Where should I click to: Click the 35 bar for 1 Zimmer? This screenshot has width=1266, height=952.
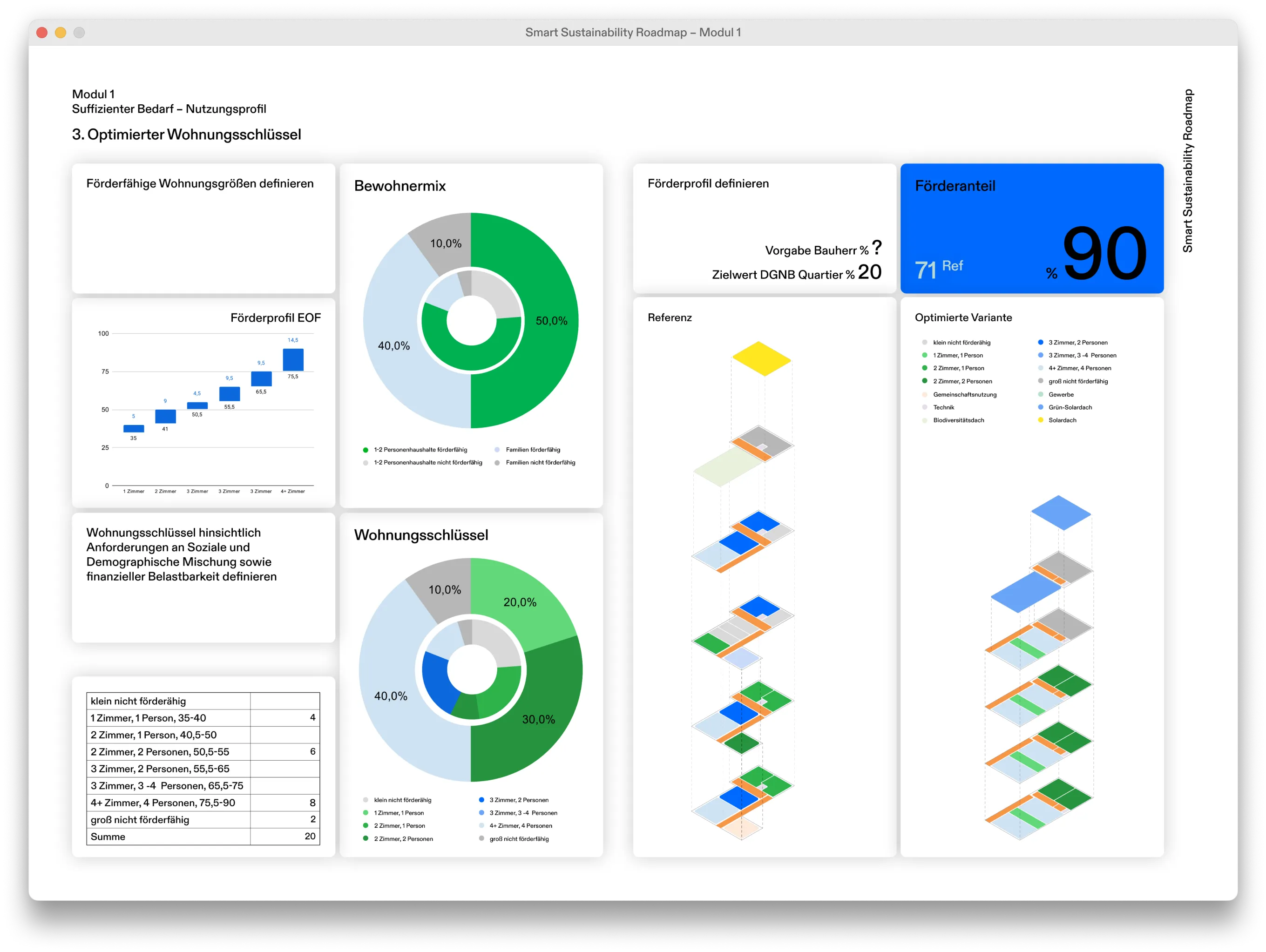[x=133, y=428]
